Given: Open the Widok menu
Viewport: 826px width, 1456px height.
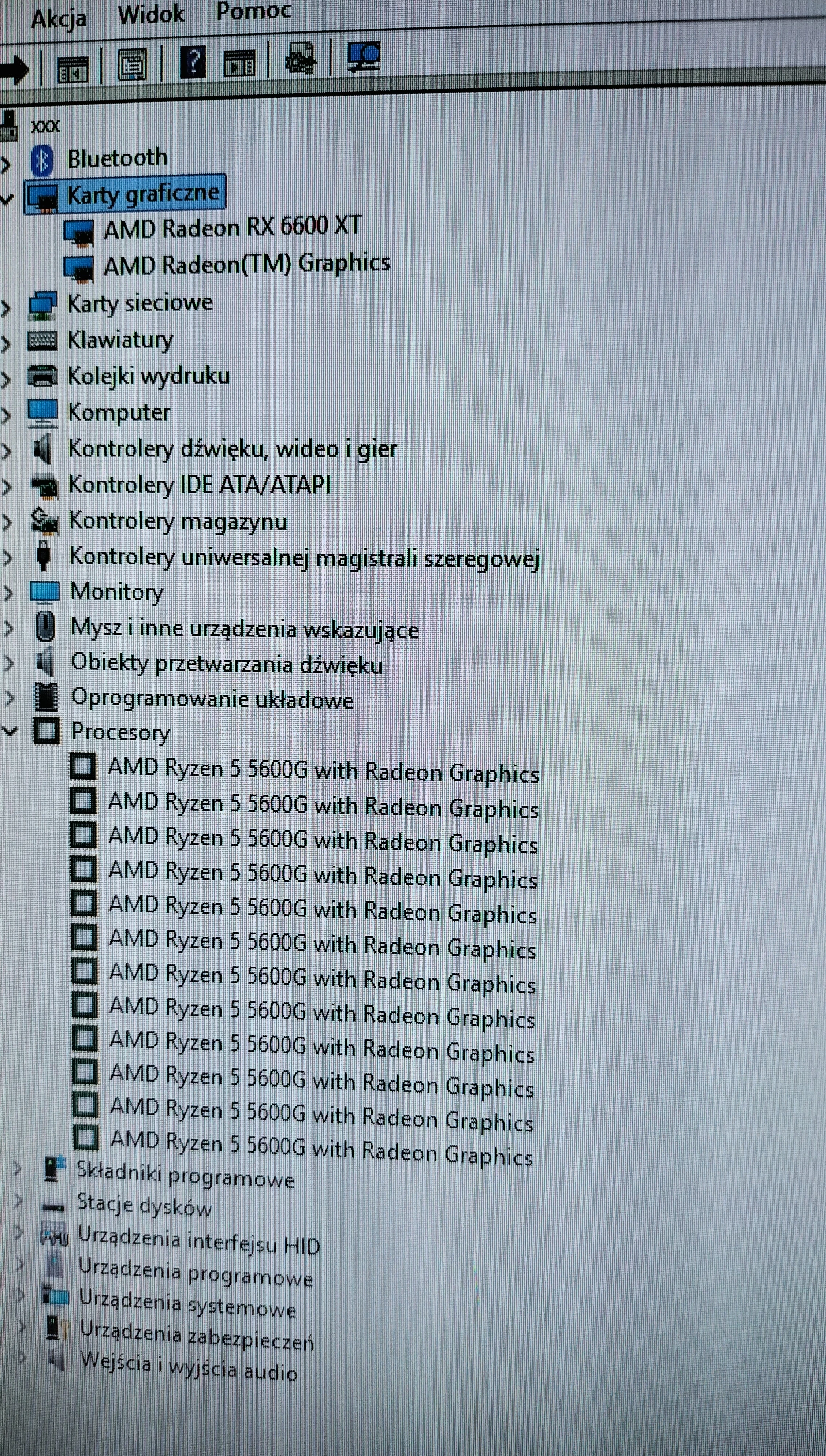Looking at the screenshot, I should pyautogui.click(x=151, y=14).
